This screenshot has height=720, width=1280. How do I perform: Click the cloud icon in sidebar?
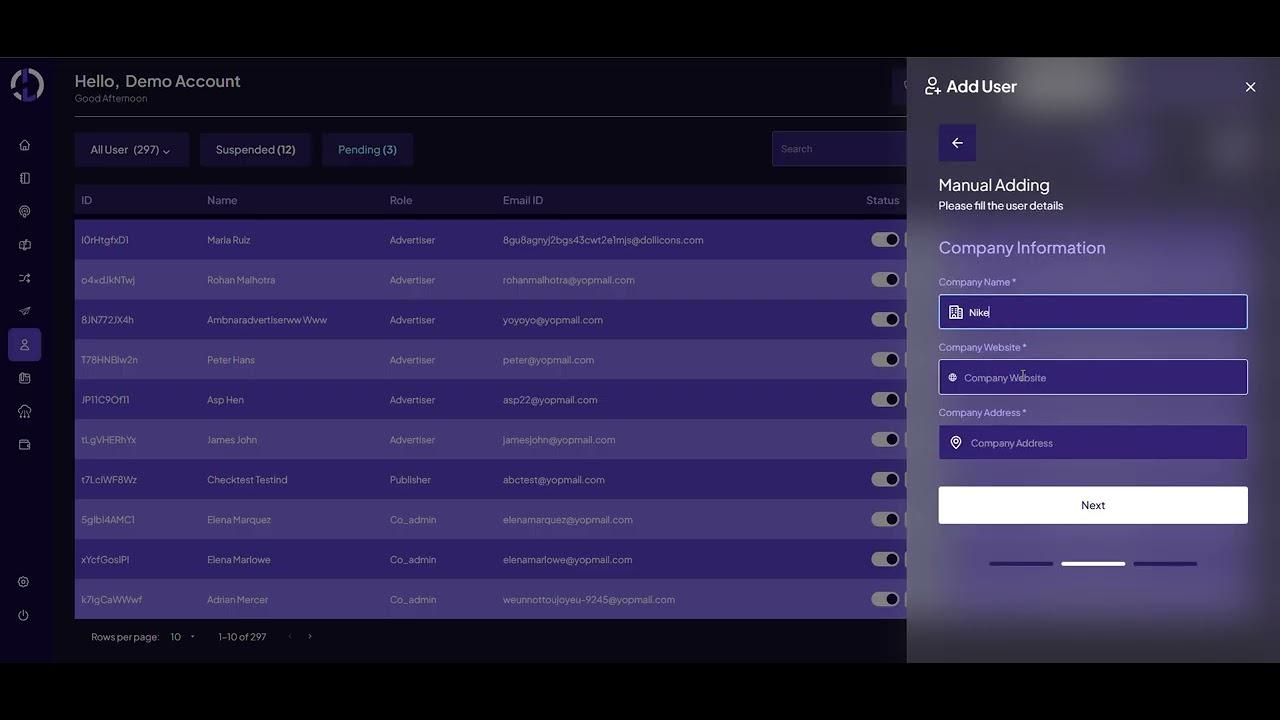tap(25, 411)
